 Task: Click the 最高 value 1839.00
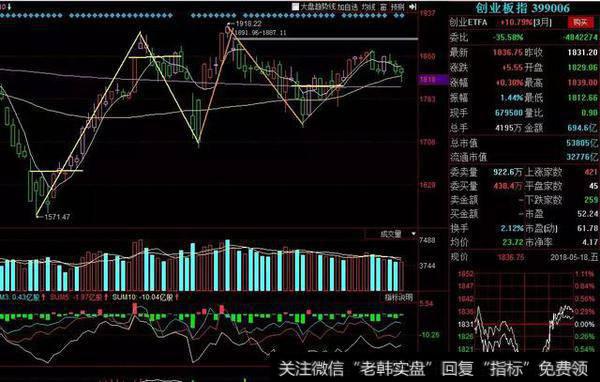(582, 83)
